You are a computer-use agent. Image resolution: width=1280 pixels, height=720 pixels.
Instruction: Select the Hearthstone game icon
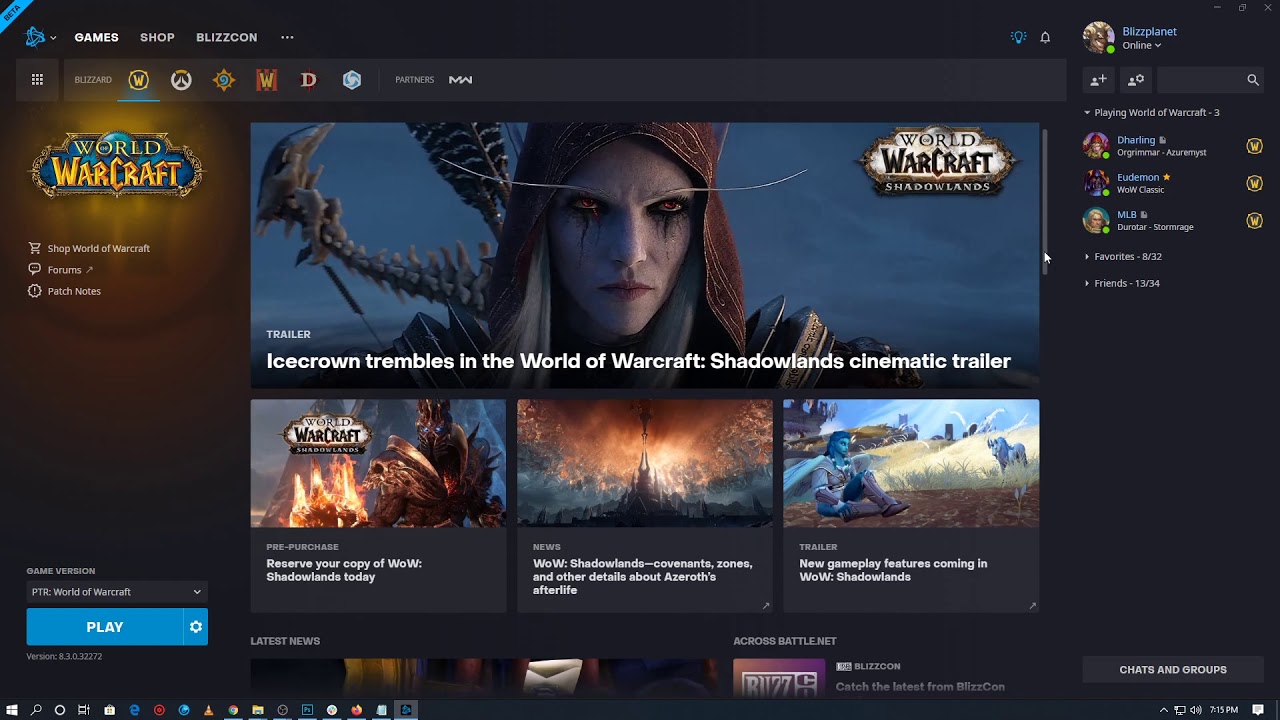pos(224,80)
